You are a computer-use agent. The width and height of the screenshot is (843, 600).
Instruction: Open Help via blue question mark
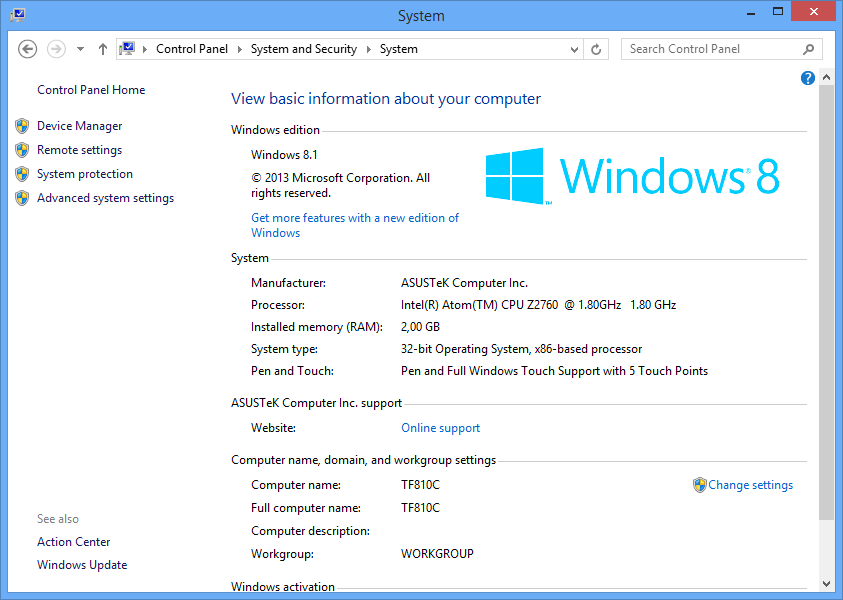click(x=808, y=78)
